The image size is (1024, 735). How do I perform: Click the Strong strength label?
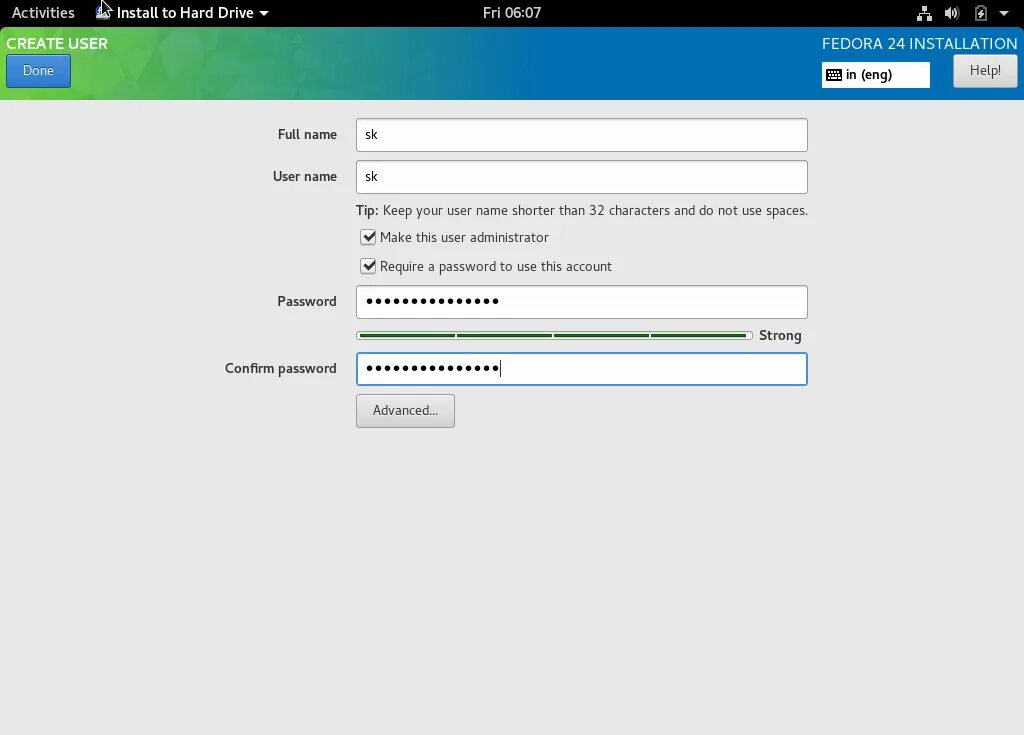(780, 336)
